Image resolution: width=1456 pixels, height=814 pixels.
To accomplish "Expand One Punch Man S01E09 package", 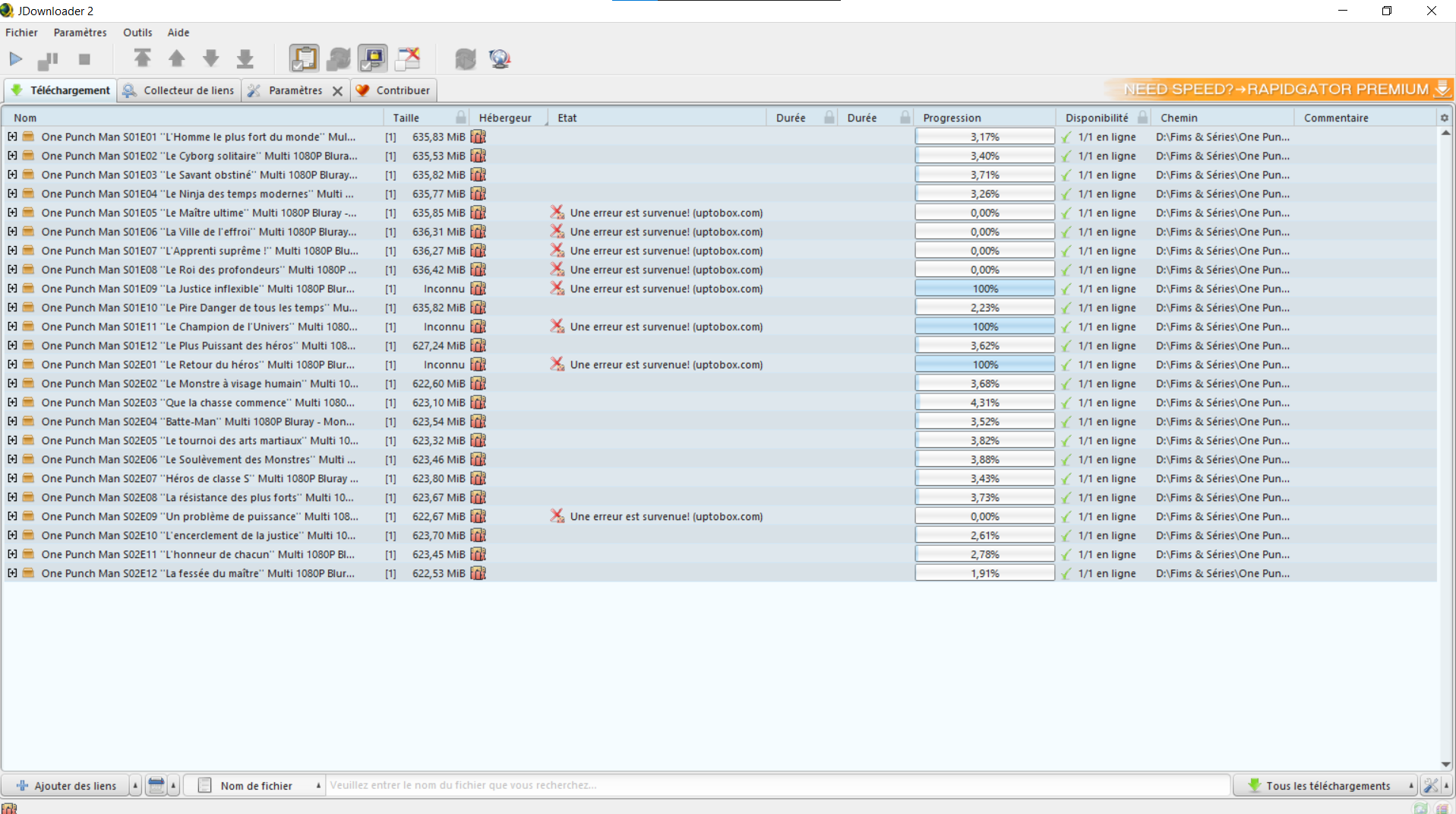I will pyautogui.click(x=12, y=289).
